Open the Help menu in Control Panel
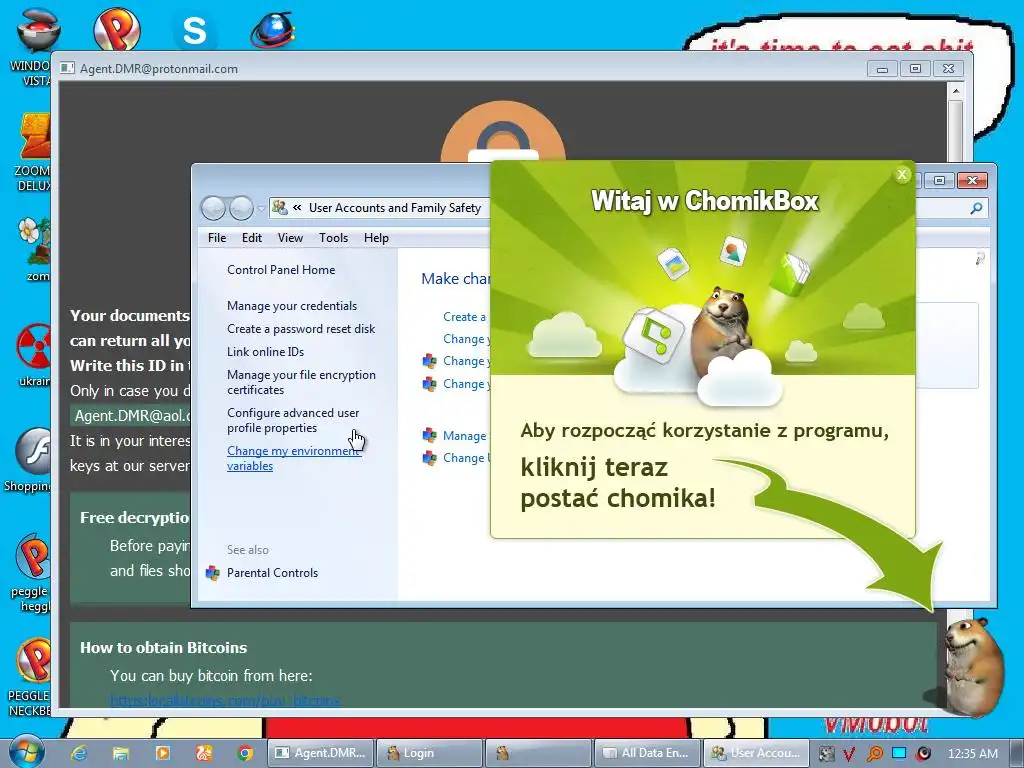Screen dimensions: 1024x768 point(376,238)
